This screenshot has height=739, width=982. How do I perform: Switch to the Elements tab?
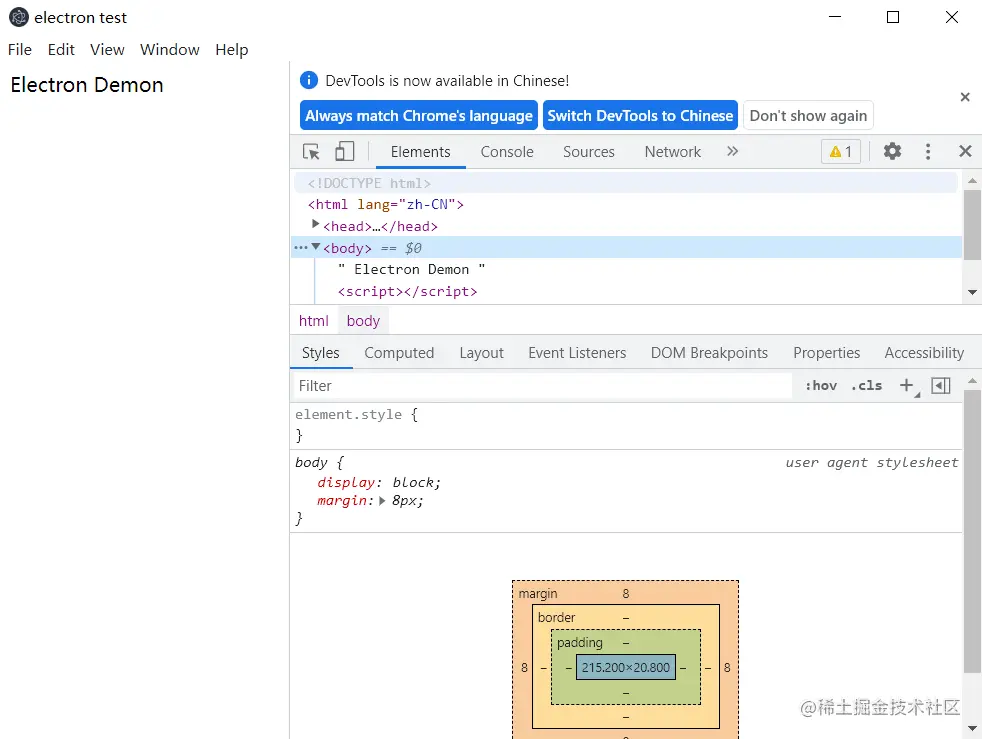pyautogui.click(x=420, y=152)
